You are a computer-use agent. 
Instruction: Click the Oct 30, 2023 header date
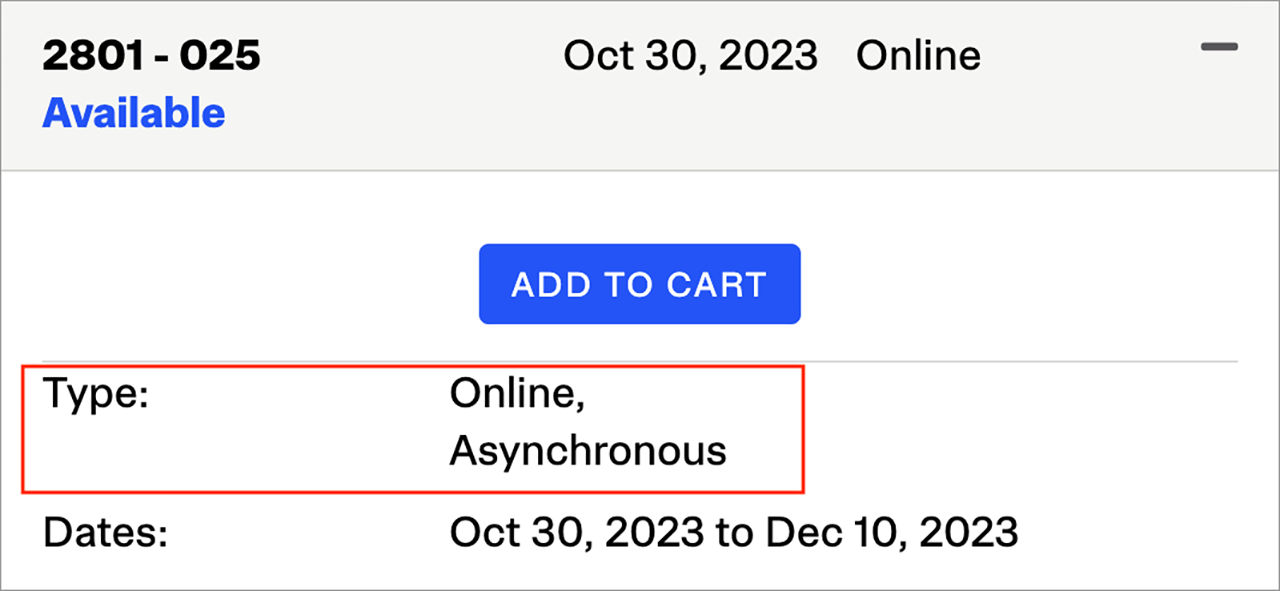point(690,56)
